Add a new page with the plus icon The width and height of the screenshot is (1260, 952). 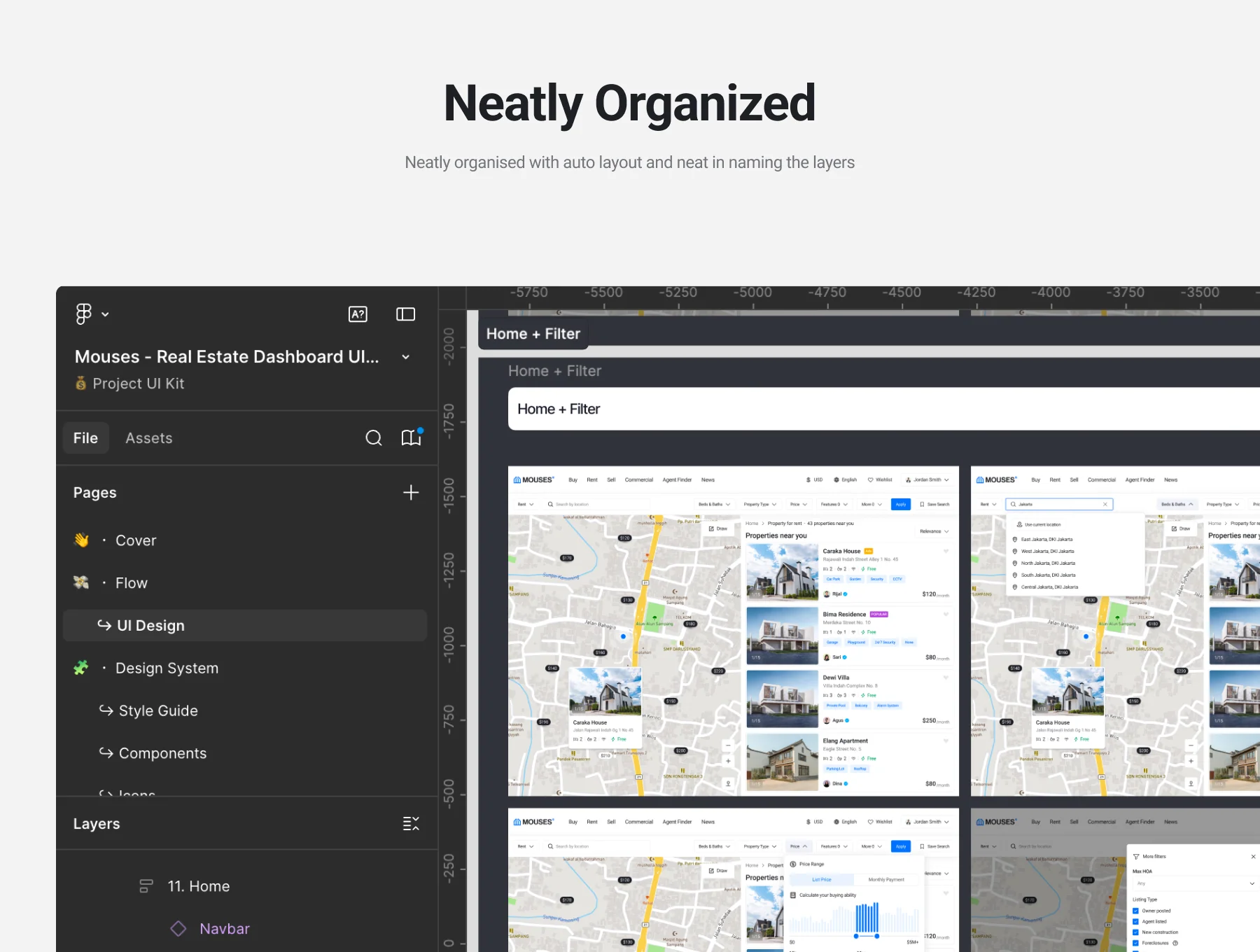tap(411, 493)
